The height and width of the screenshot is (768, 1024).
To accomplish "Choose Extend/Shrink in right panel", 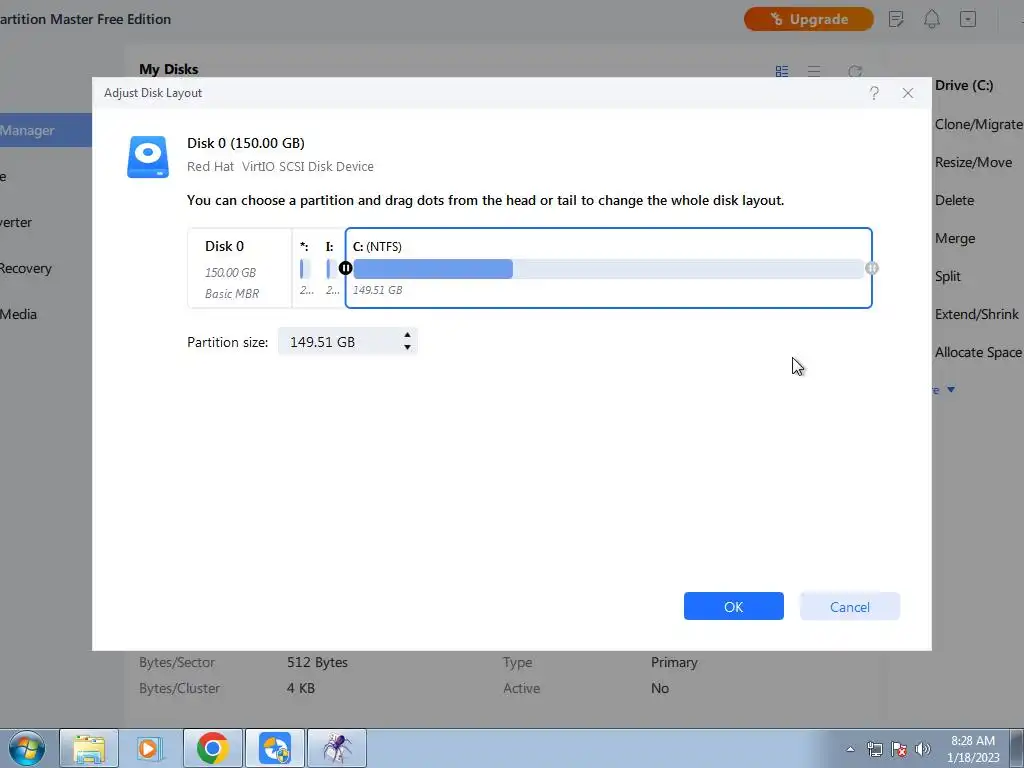I will tap(976, 314).
